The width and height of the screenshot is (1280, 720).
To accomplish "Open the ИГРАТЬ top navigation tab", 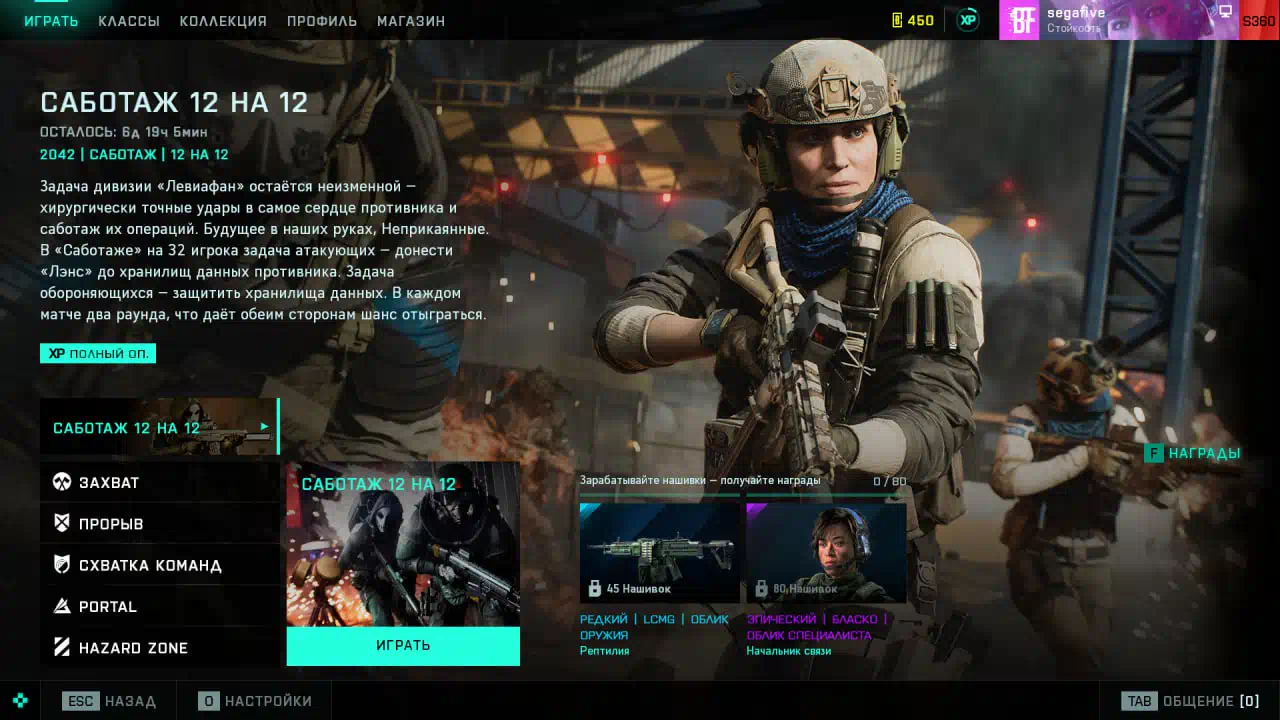I will point(51,21).
